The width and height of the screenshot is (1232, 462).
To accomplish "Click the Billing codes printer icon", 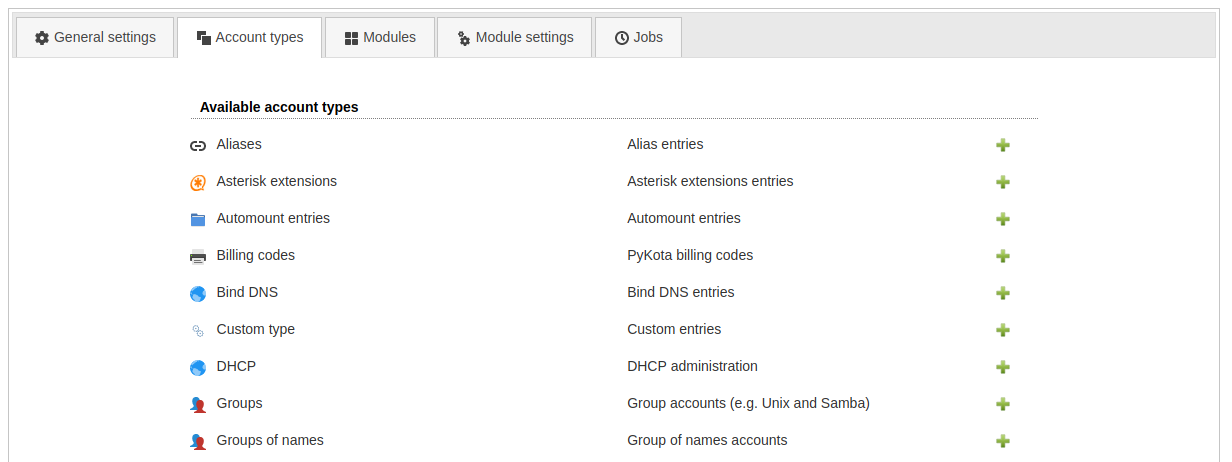I will 198,256.
